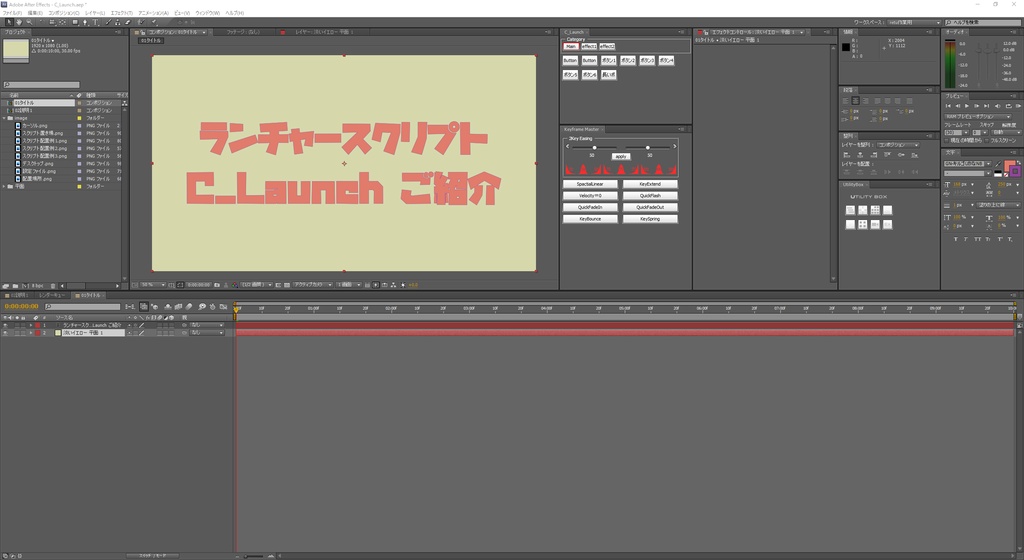Click the left text alignment icon
This screenshot has width=1024, height=560.
846,101
